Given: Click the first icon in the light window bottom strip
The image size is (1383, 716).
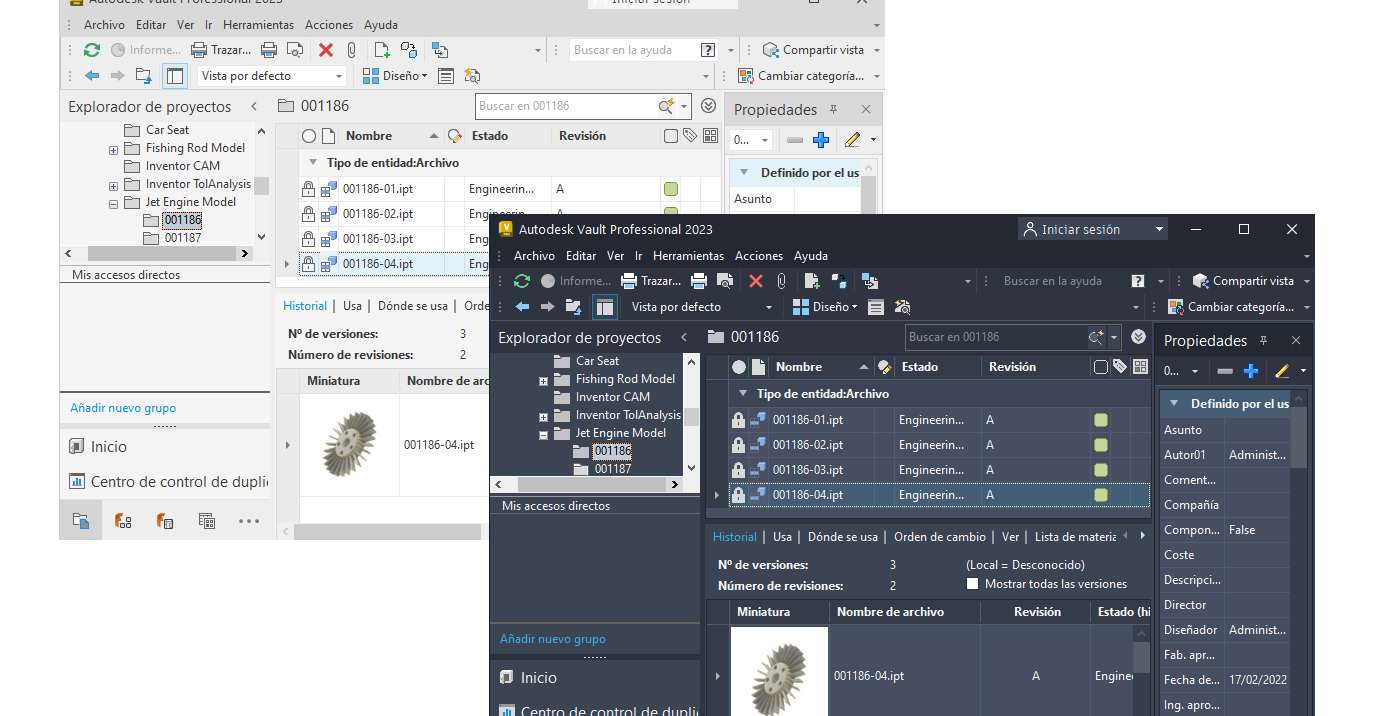Looking at the screenshot, I should 81,520.
